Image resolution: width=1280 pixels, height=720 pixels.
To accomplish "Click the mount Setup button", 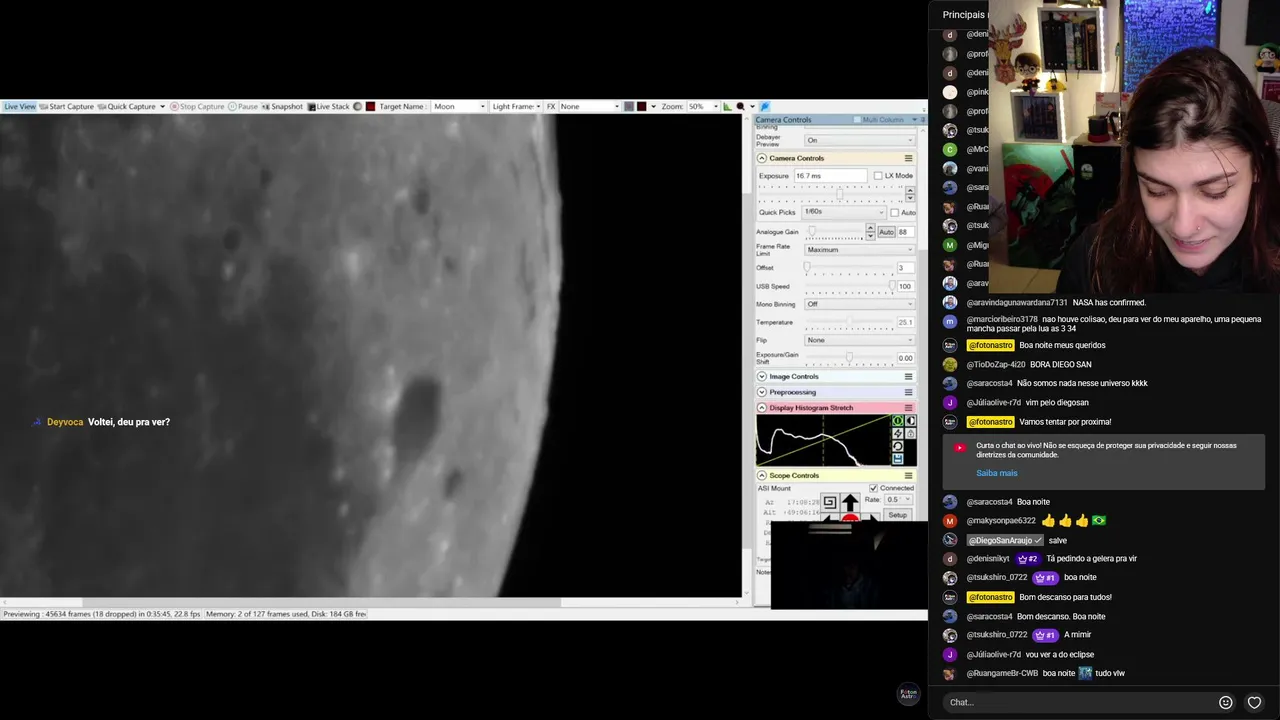I will 897,515.
